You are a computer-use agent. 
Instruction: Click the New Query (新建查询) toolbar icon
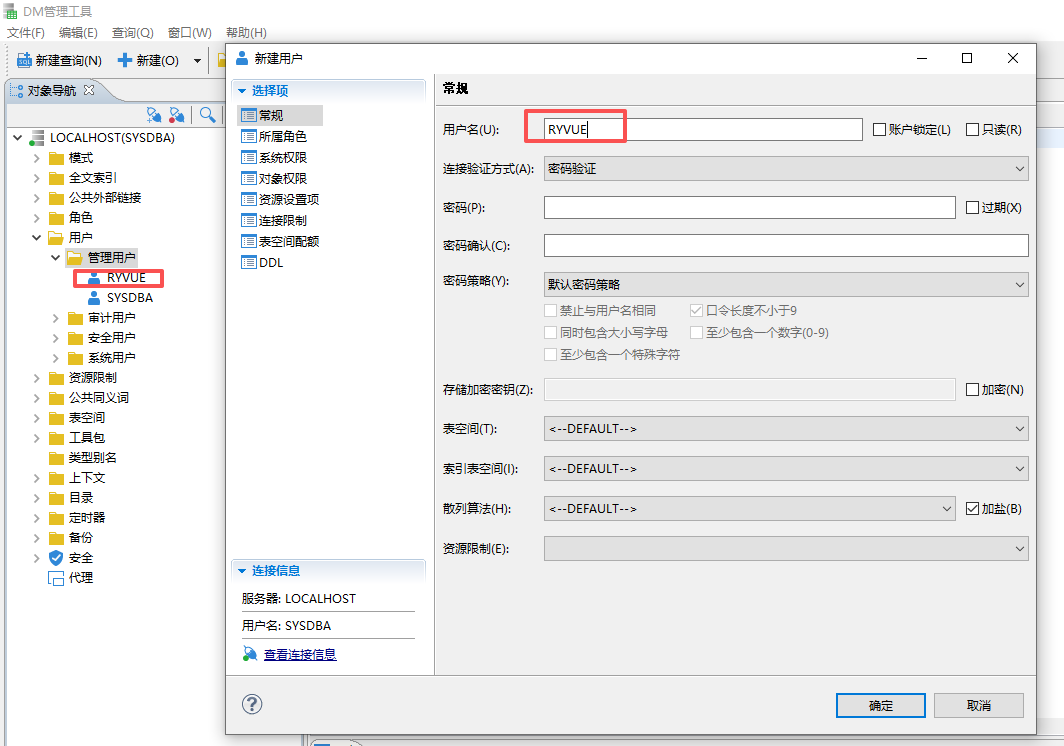(24, 60)
